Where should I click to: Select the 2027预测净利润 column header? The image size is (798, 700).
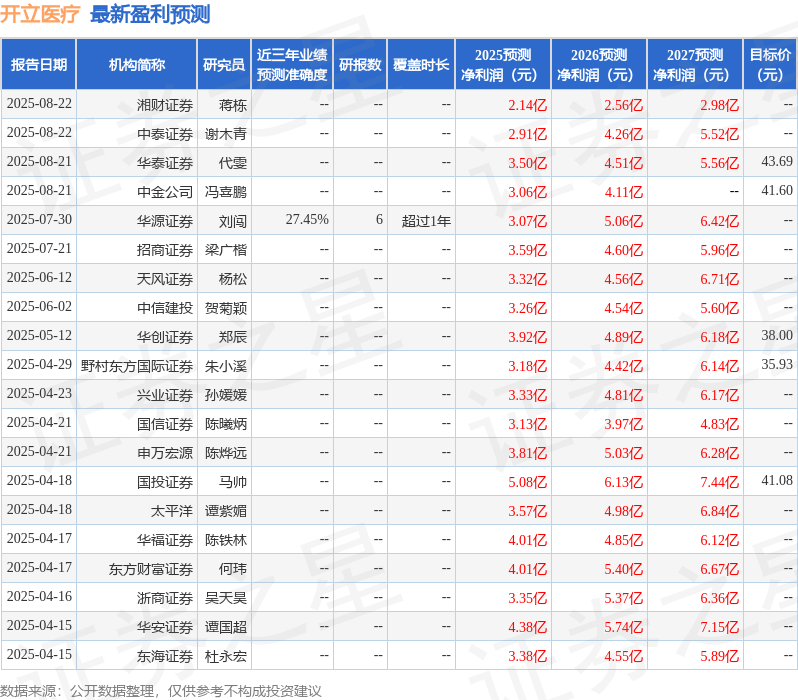[x=695, y=65]
